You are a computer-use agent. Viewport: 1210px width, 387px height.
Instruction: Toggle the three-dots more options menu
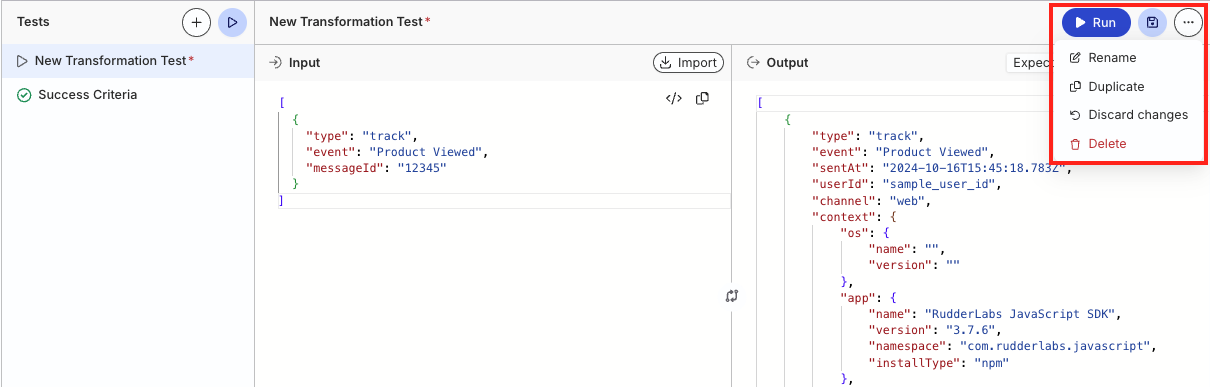pyautogui.click(x=1188, y=22)
